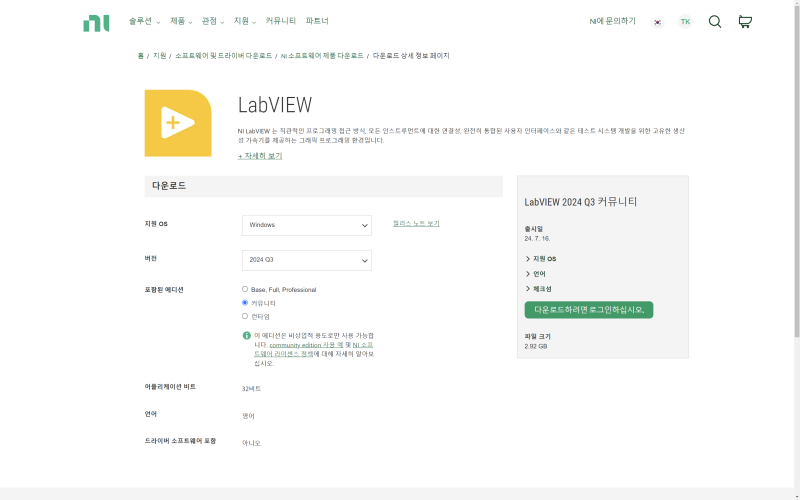This screenshot has width=800, height=500.
Task: Open the 지원 OS Windows dropdown
Action: tap(307, 225)
